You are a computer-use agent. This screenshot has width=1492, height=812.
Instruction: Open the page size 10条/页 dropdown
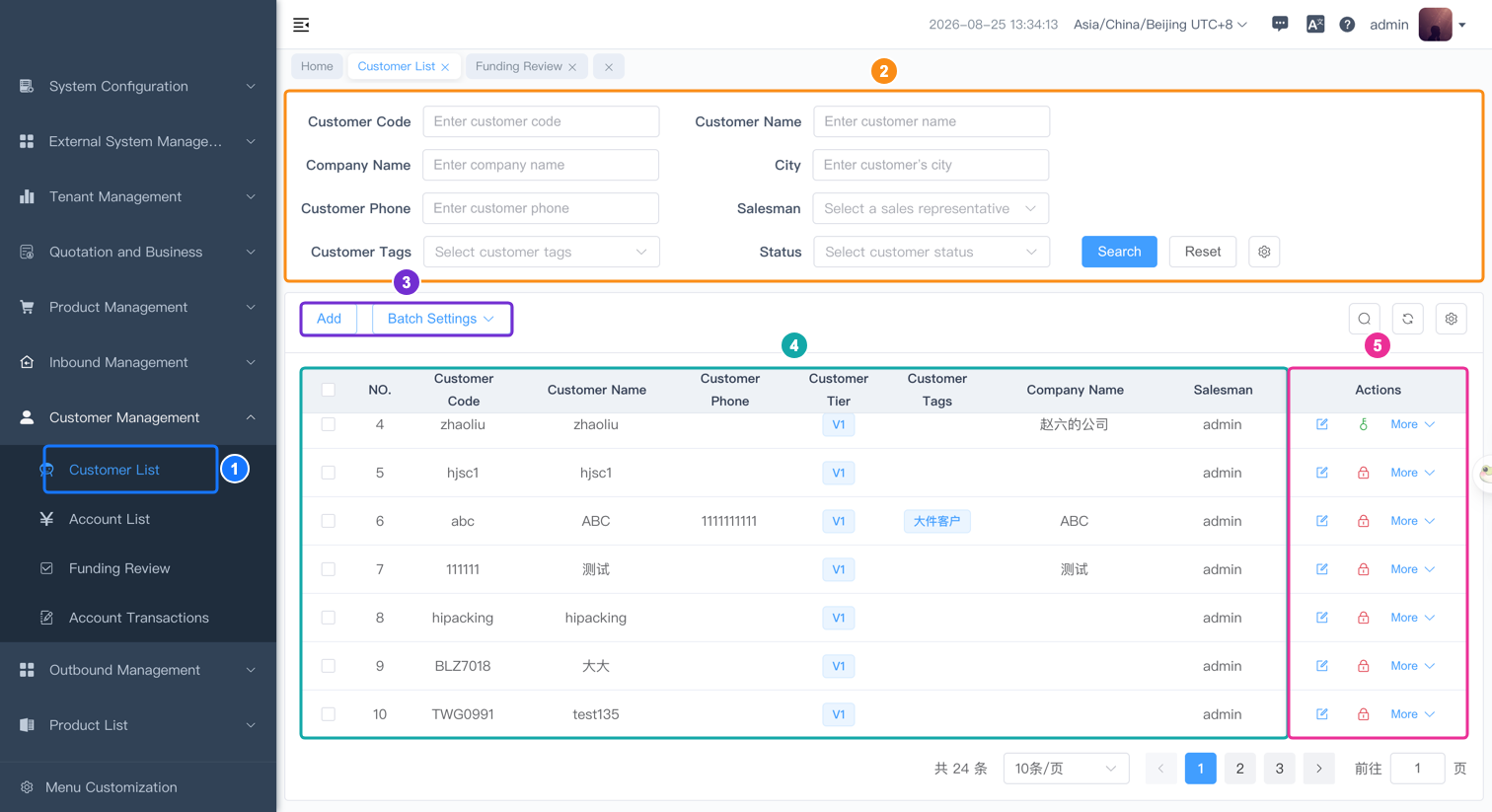(1066, 769)
